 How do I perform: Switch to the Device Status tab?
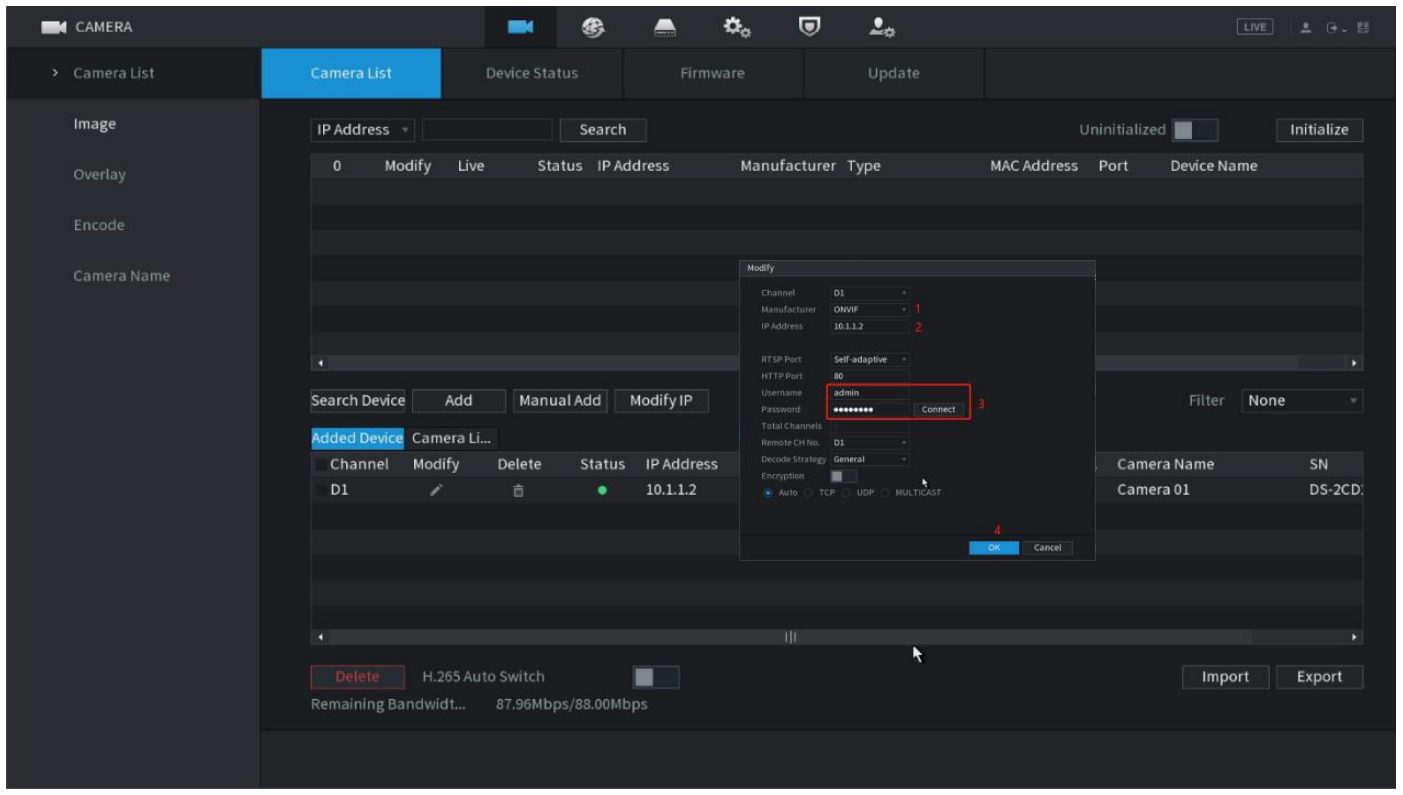[x=531, y=73]
